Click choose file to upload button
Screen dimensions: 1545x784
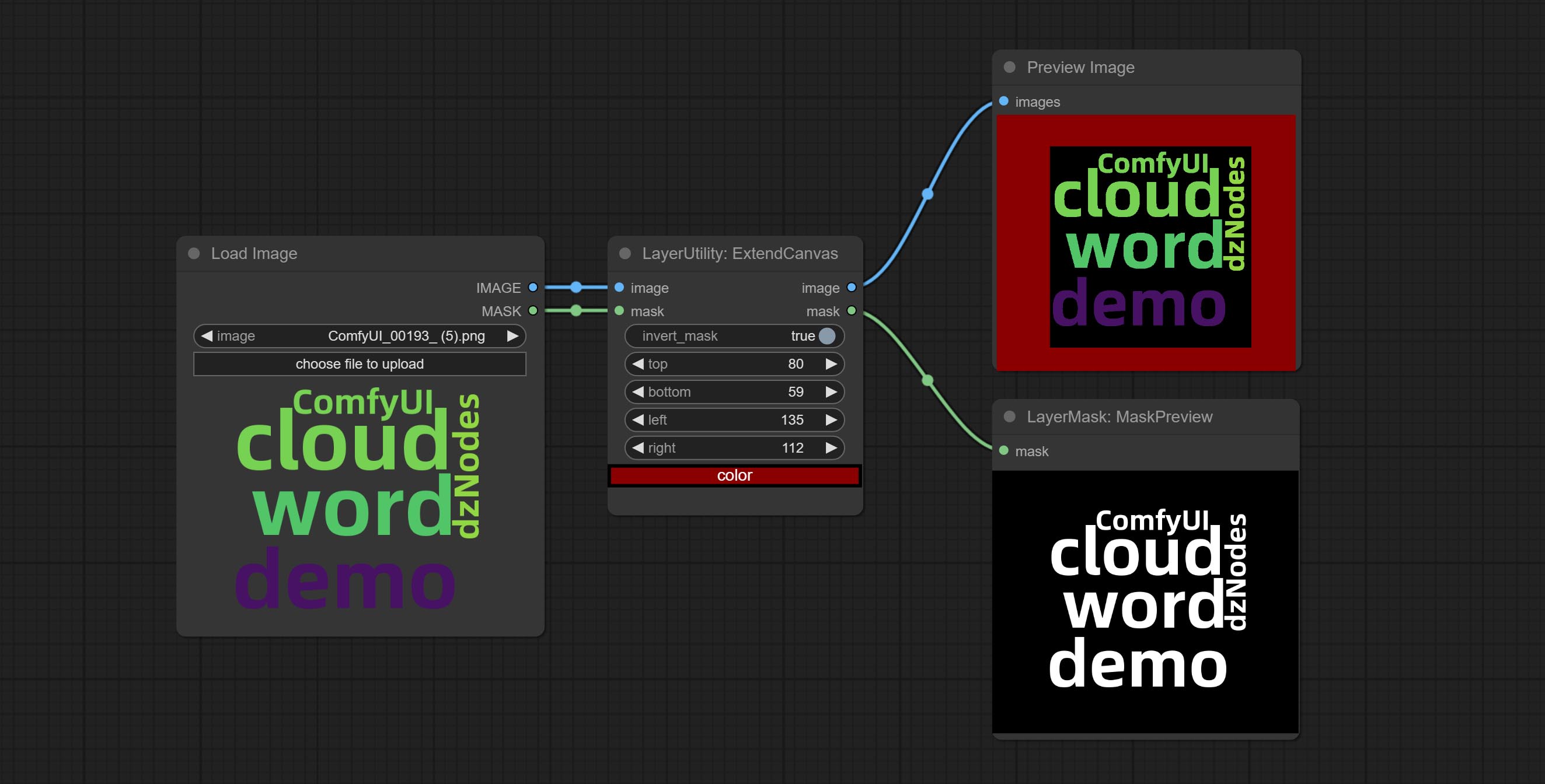(x=360, y=364)
